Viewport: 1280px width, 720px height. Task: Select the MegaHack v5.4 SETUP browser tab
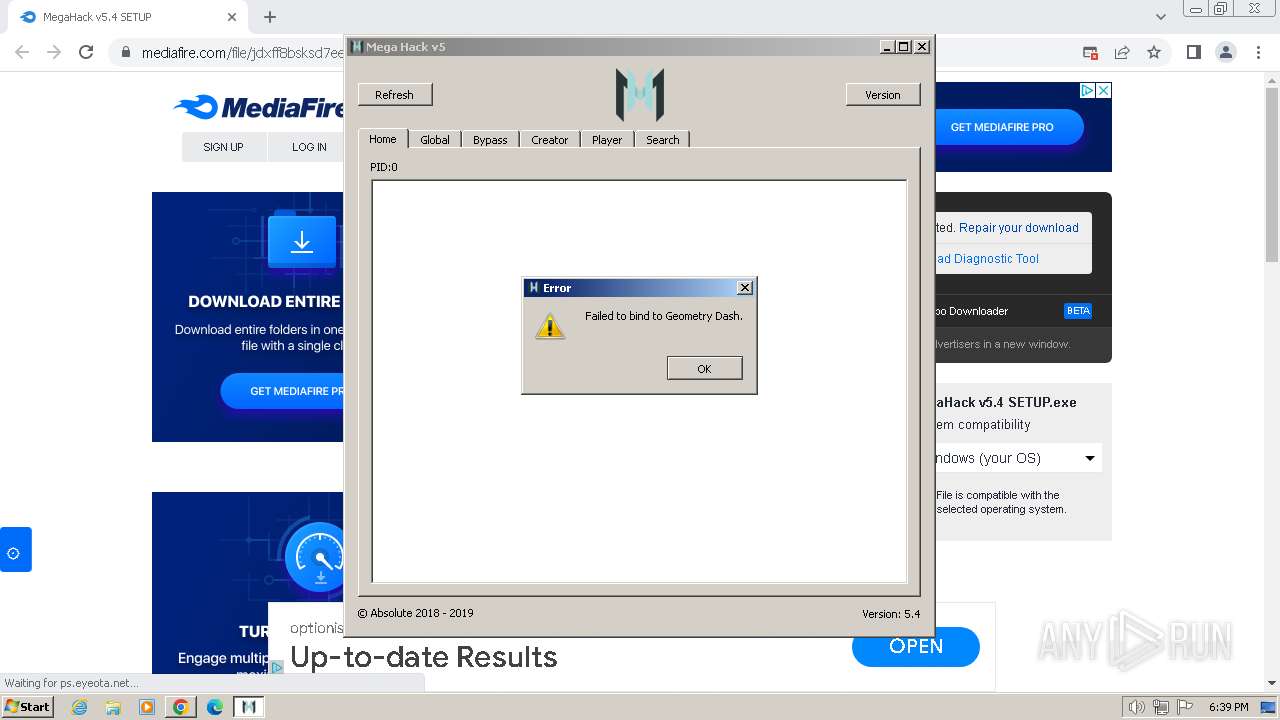(x=125, y=17)
